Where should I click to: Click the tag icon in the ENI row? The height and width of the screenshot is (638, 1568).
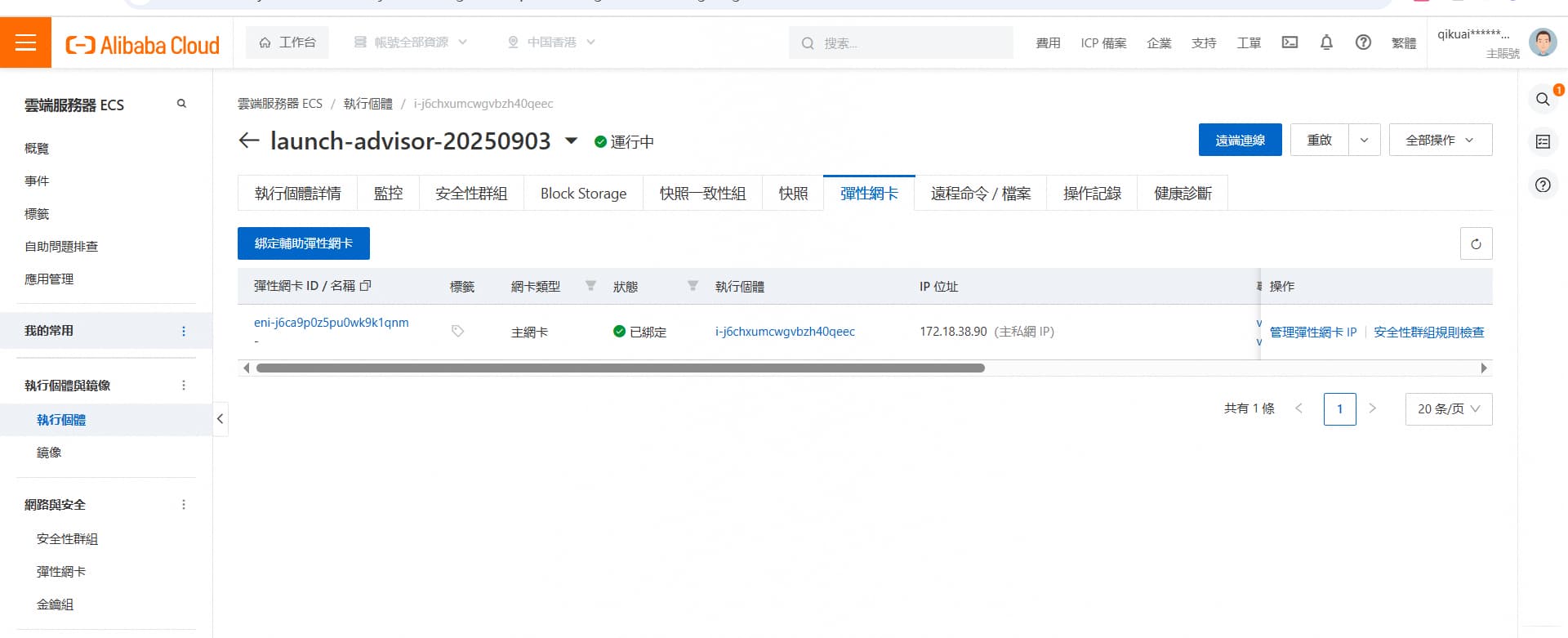[x=457, y=331]
